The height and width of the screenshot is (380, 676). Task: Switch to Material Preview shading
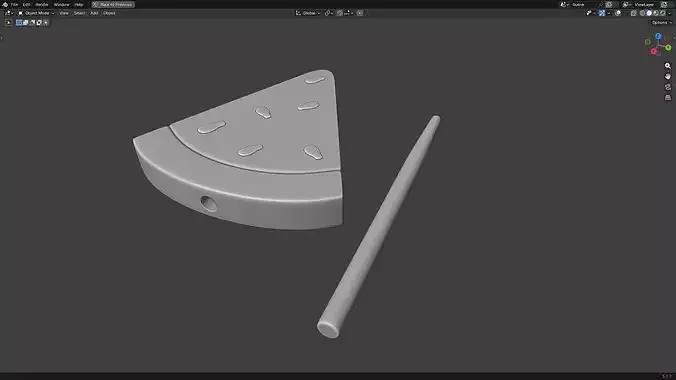pos(656,13)
